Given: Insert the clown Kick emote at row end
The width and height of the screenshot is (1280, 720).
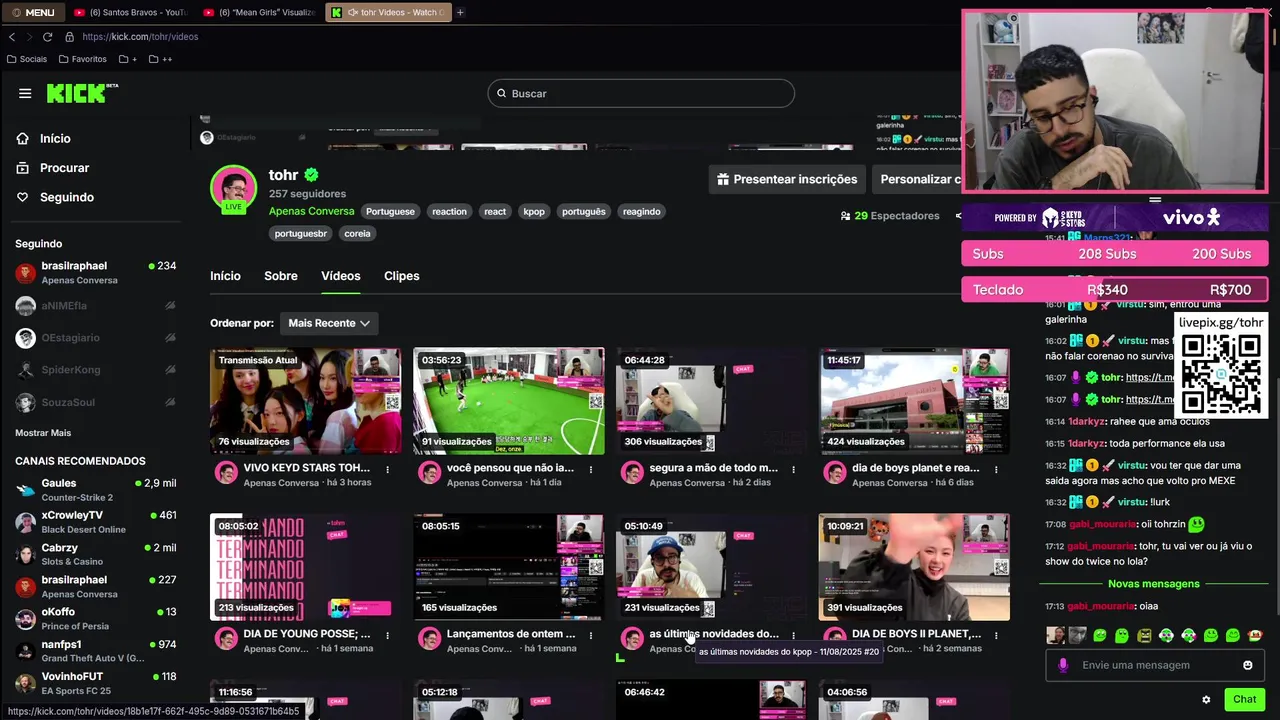Looking at the screenshot, I should (x=1255, y=635).
